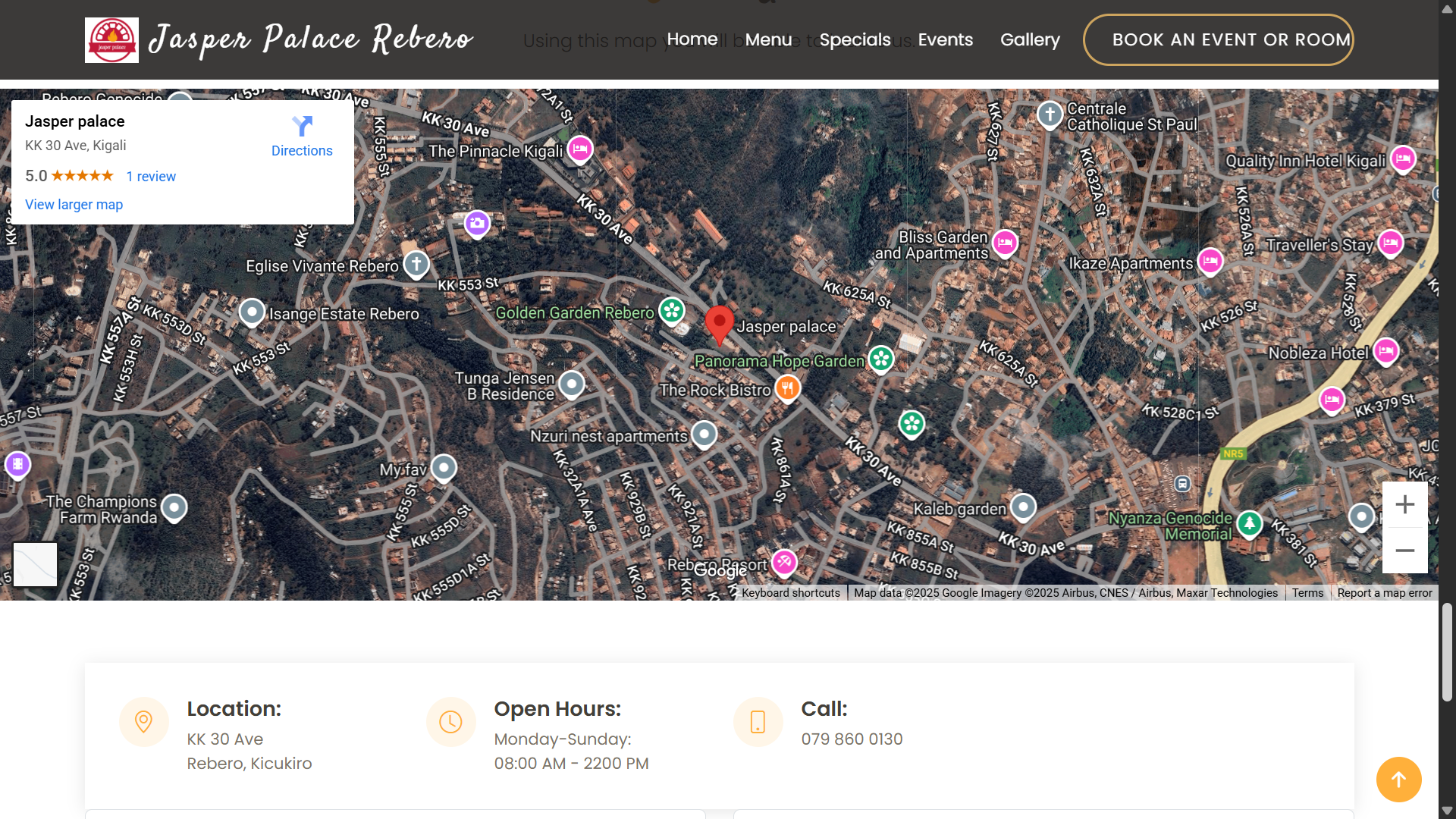The image size is (1456, 819).
Task: Click the KK 30 Ave address text
Action: tap(225, 739)
